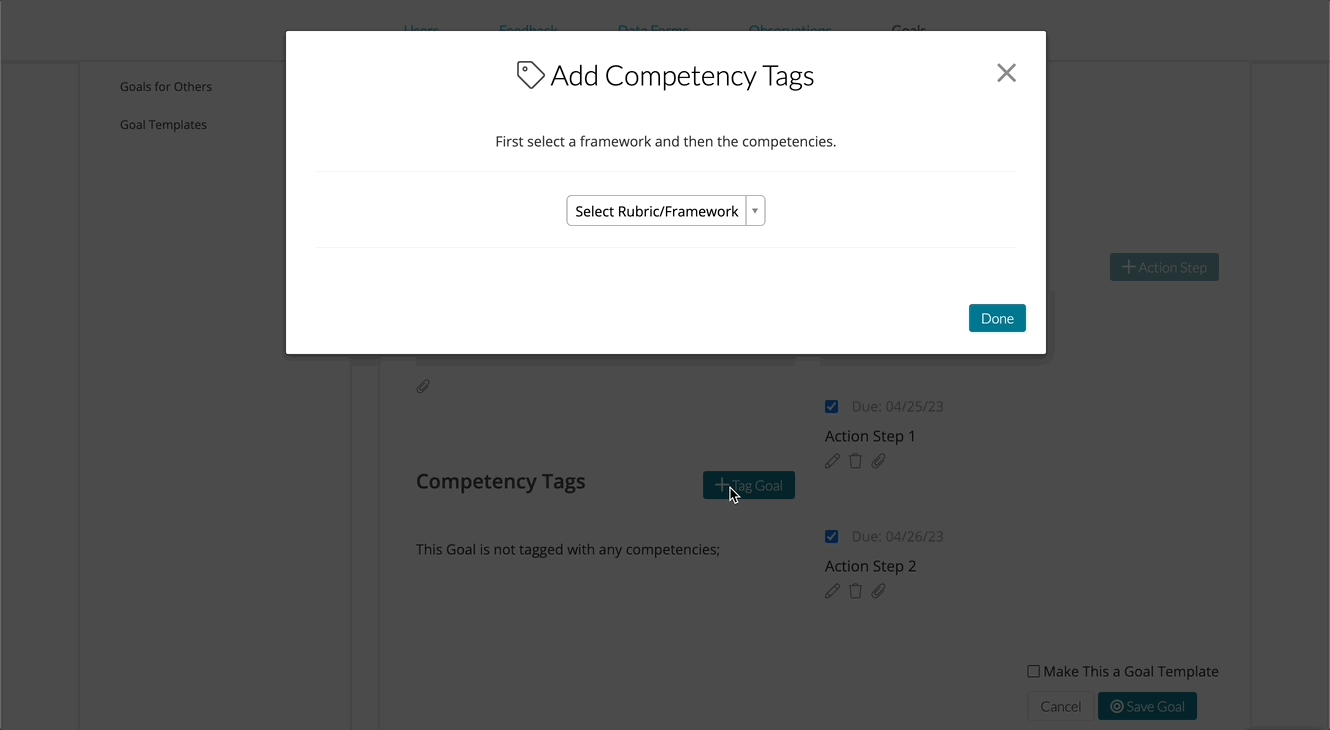The width and height of the screenshot is (1330, 730).
Task: Click the Save Goal button
Action: [x=1147, y=706]
